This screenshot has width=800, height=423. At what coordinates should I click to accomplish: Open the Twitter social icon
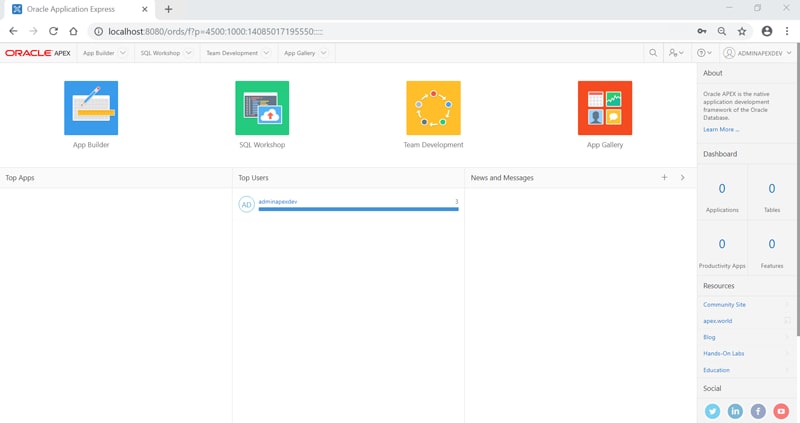click(712, 411)
